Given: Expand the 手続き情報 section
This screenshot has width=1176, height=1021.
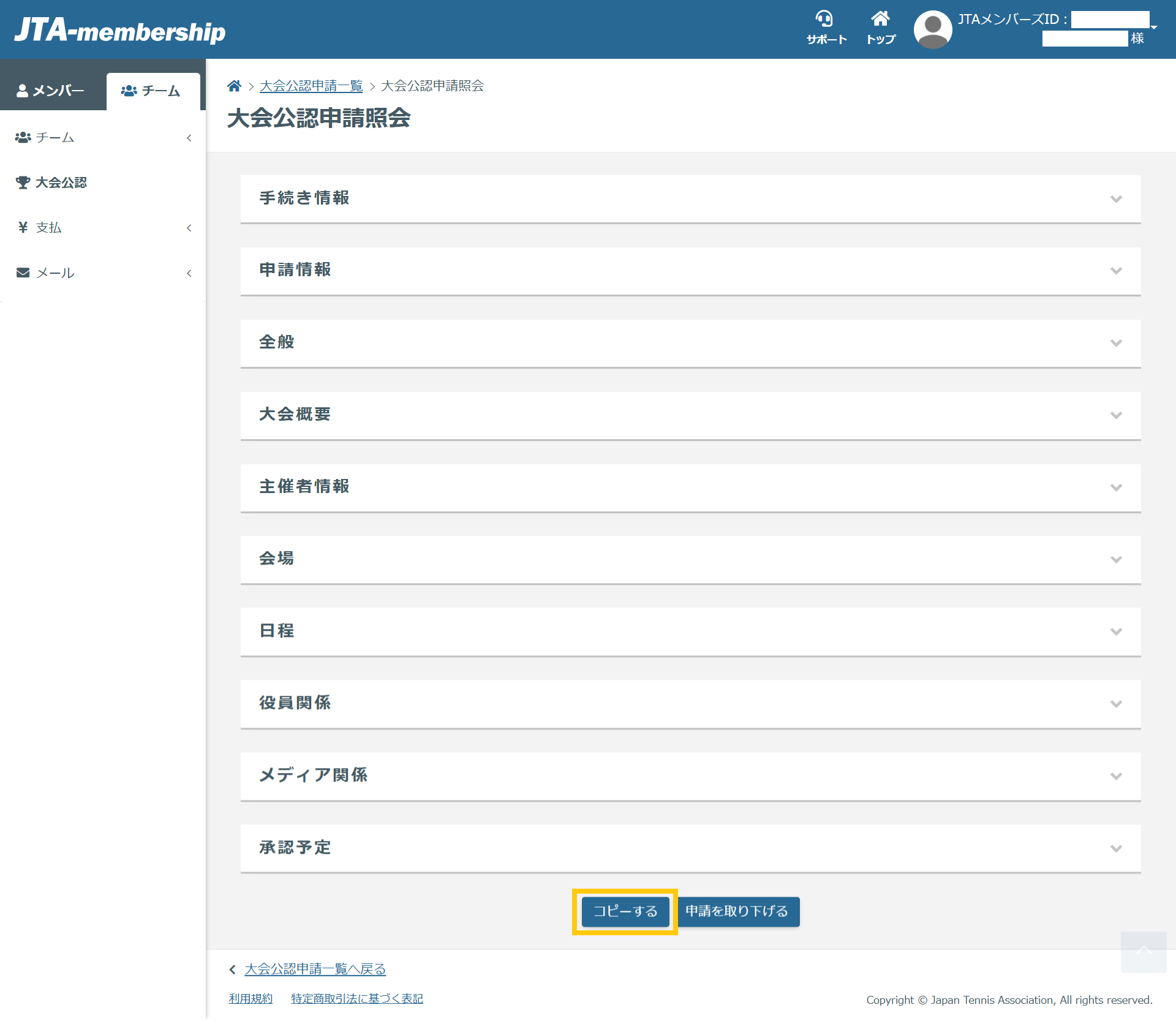Looking at the screenshot, I should tap(1116, 199).
